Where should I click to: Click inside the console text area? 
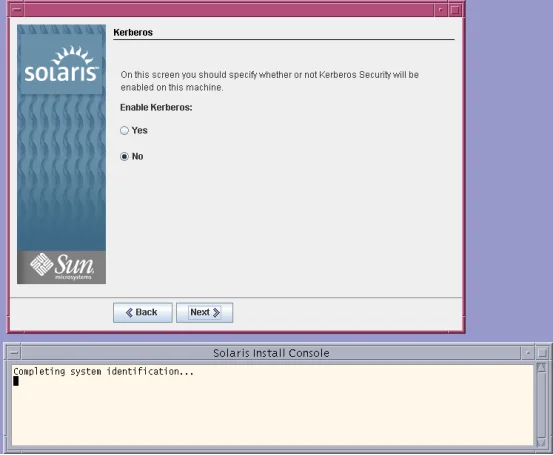[x=272, y=405]
